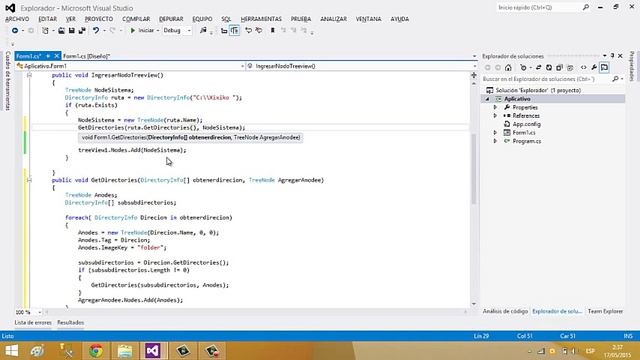Open the VENTANA menu
640x360 pixels.
point(368,19)
